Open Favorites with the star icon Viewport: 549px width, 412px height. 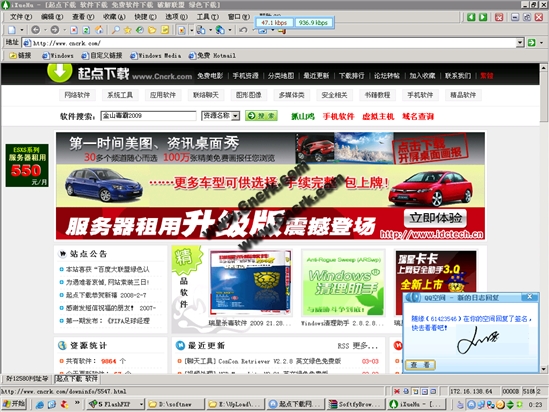127,30
